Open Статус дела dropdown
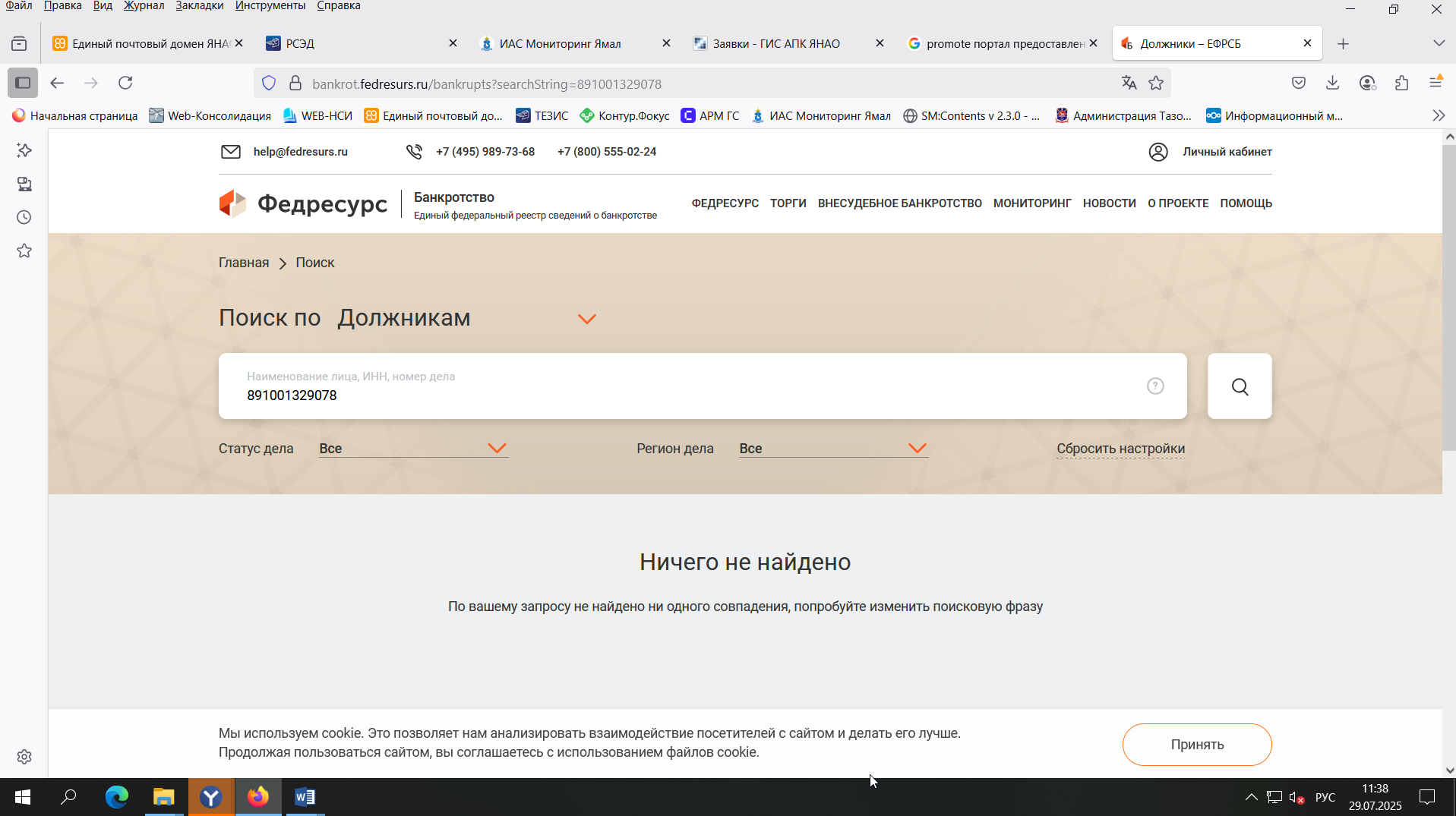Screen dimensions: 1456x816 pyautogui.click(x=413, y=449)
